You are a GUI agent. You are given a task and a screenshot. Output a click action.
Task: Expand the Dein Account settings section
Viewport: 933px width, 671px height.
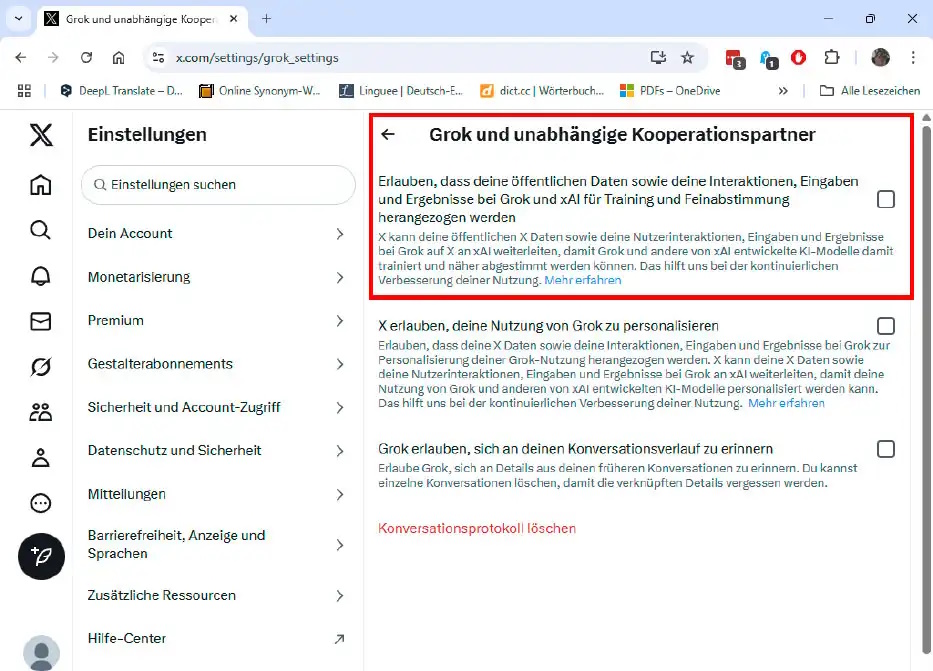point(215,234)
